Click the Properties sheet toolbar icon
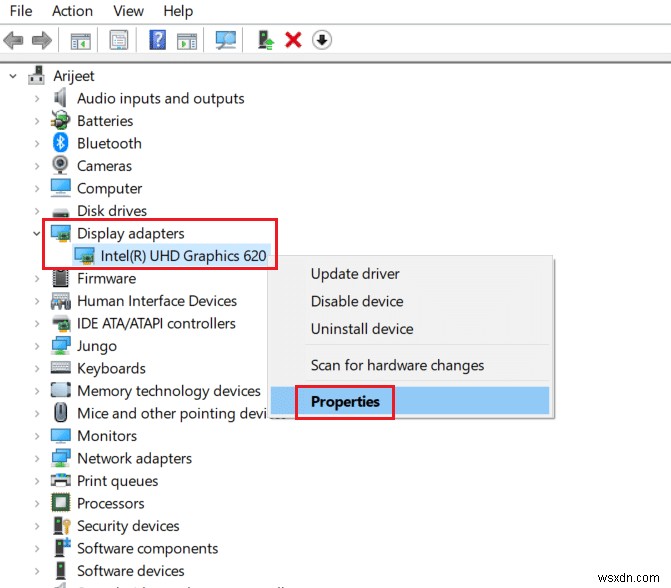The width and height of the screenshot is (671, 588). pos(119,40)
